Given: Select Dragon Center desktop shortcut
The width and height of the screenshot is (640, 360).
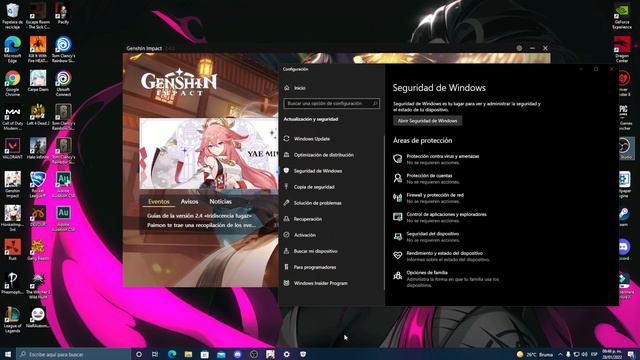Looking at the screenshot, I should (622, 50).
